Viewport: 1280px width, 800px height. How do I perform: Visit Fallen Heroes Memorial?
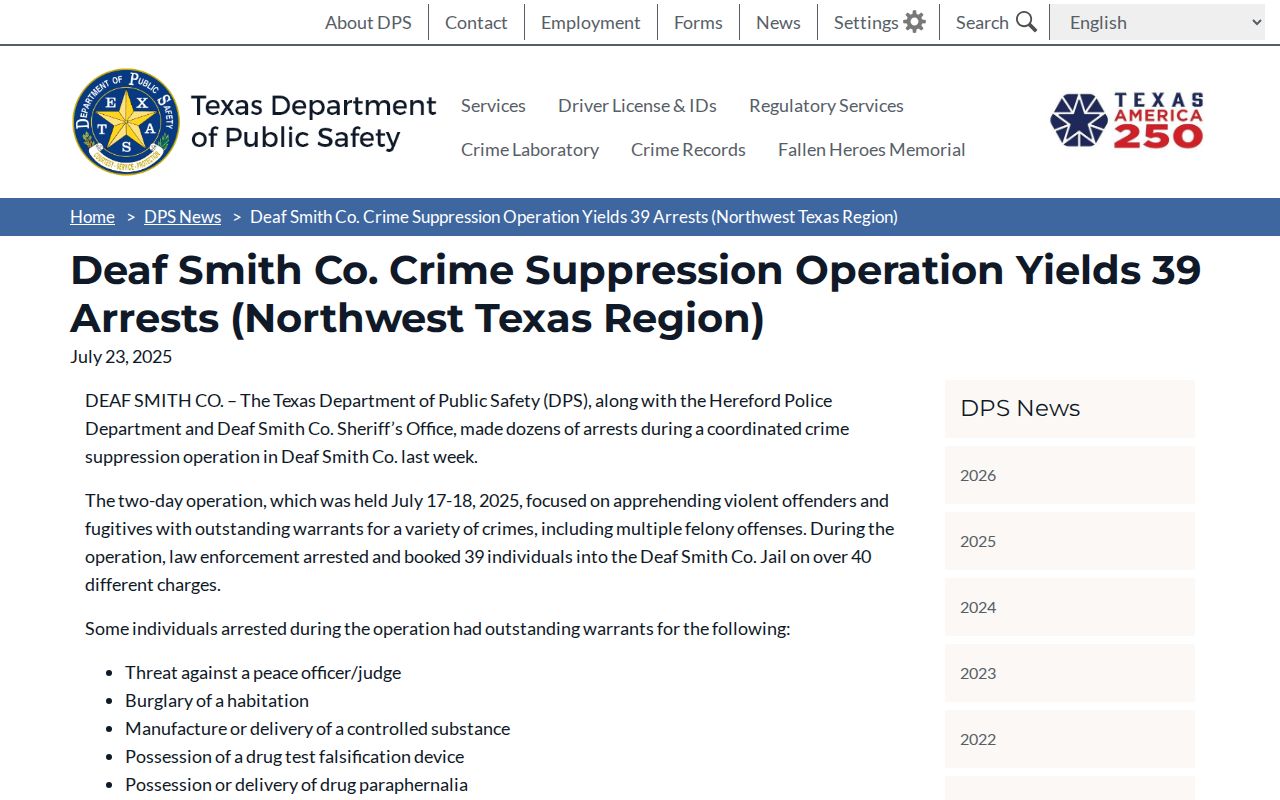pyautogui.click(x=872, y=149)
